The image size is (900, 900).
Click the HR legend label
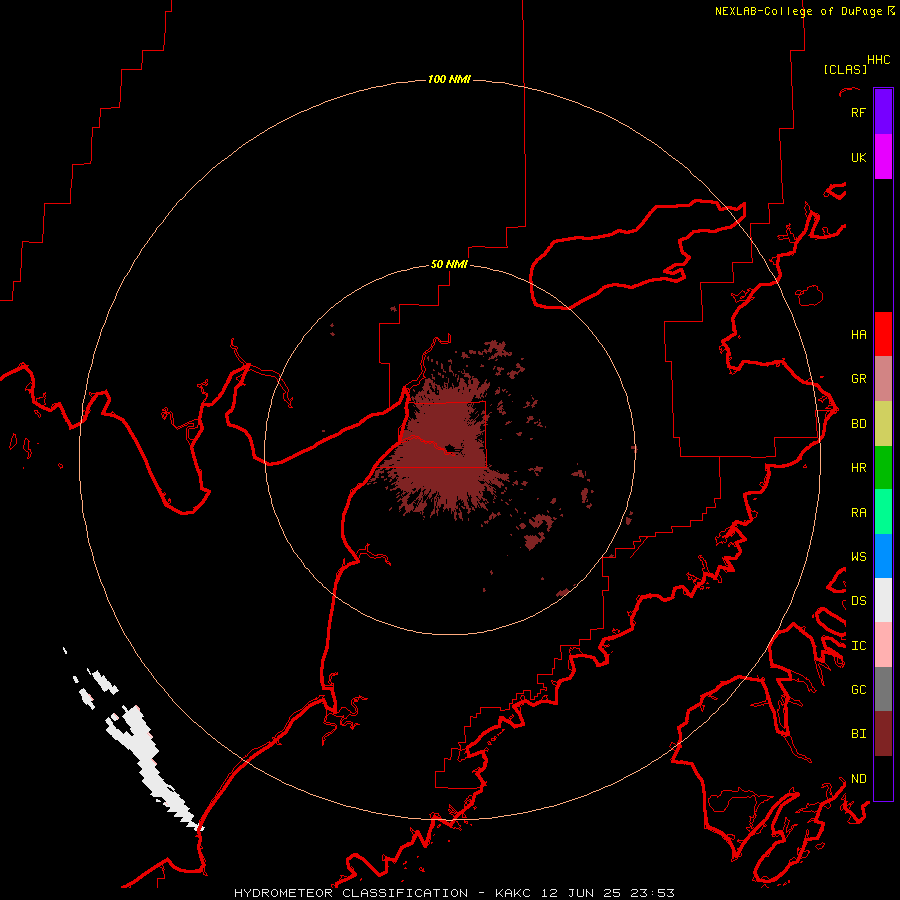click(858, 468)
